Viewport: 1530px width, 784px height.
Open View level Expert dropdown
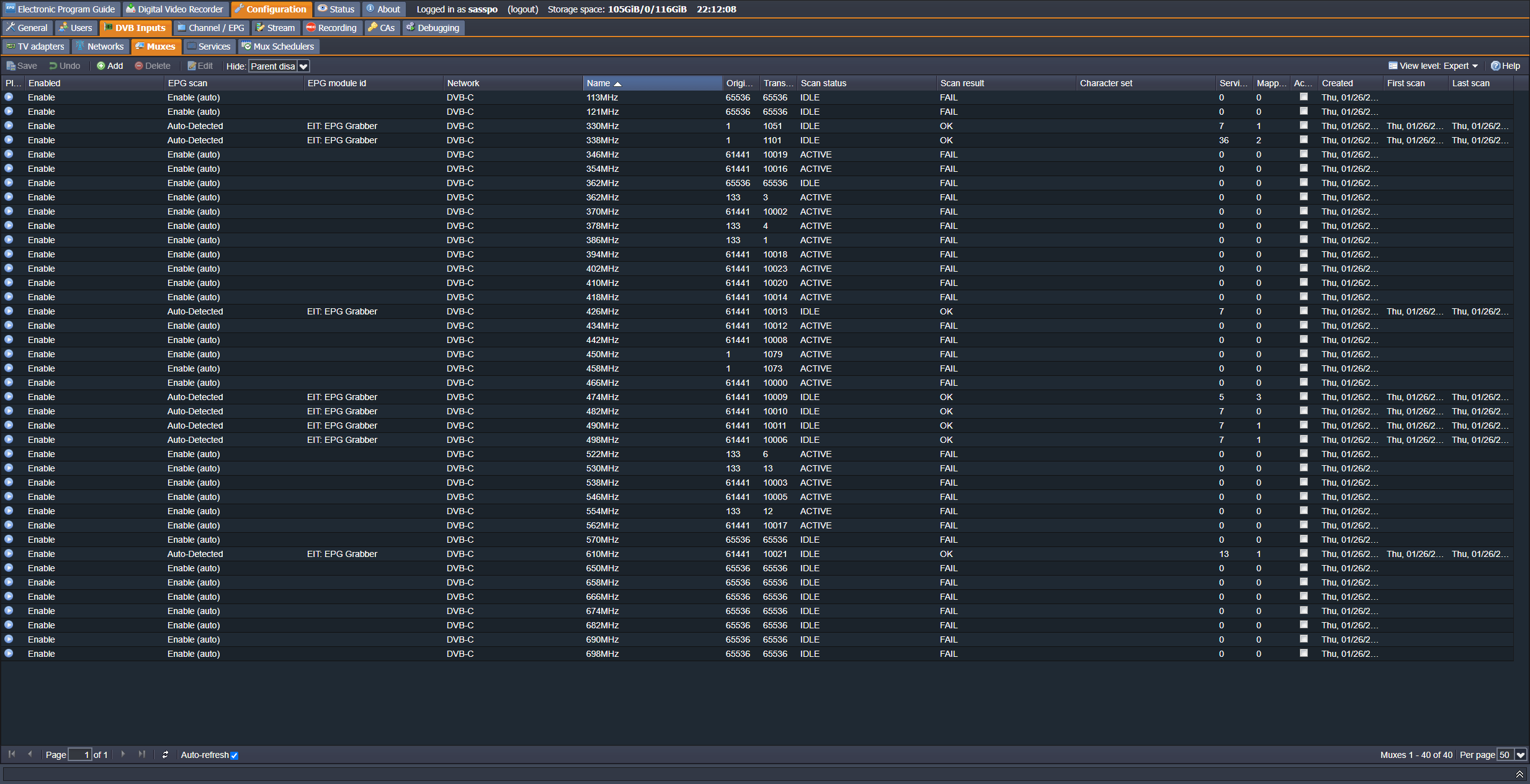[x=1434, y=66]
